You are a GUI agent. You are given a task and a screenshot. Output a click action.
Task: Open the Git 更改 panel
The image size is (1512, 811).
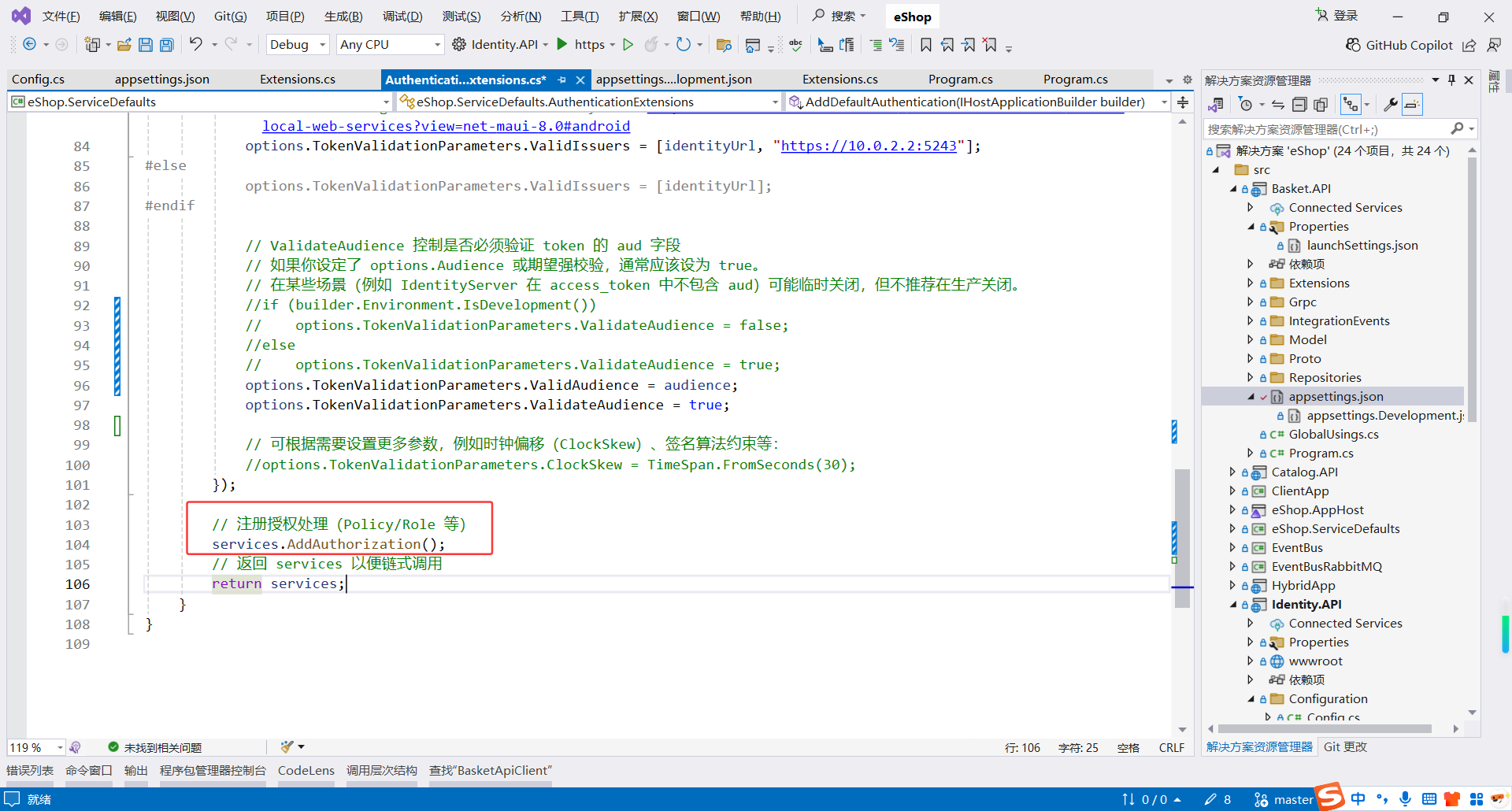1345,746
